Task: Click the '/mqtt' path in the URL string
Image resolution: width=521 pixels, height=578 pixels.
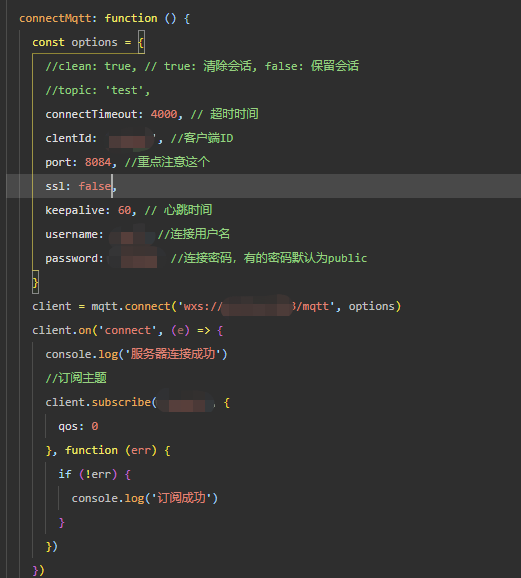Action: (312, 306)
